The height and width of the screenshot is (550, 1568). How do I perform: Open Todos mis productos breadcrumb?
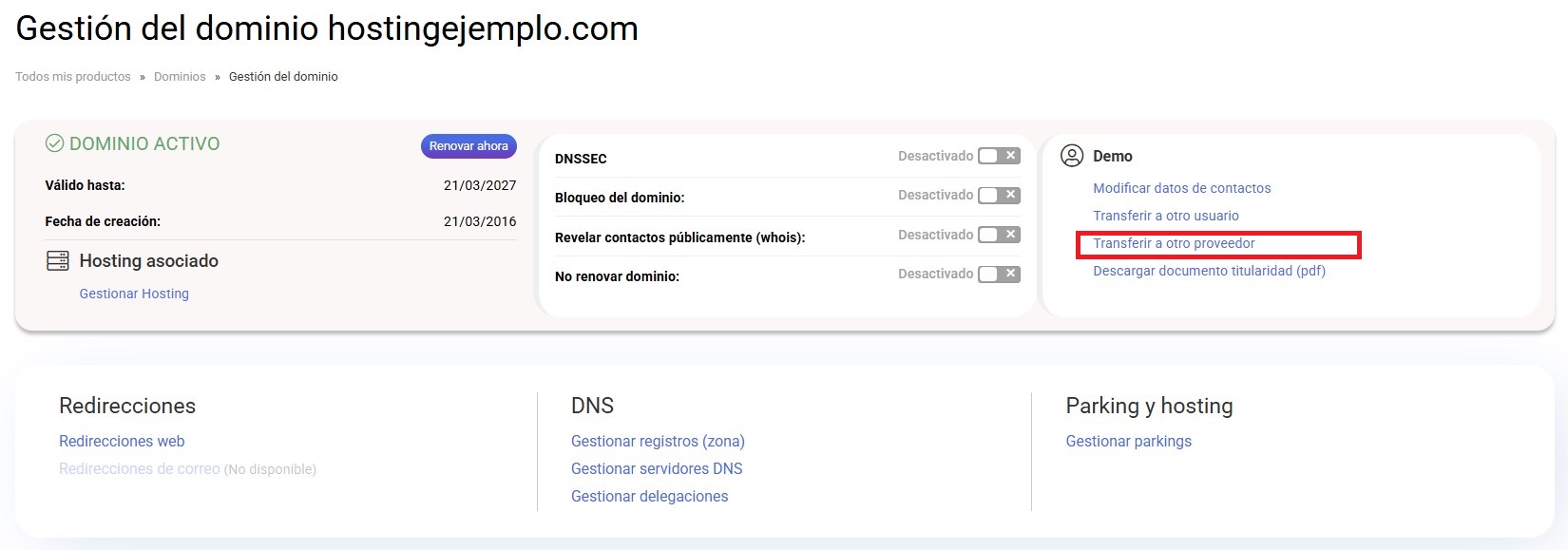[73, 77]
